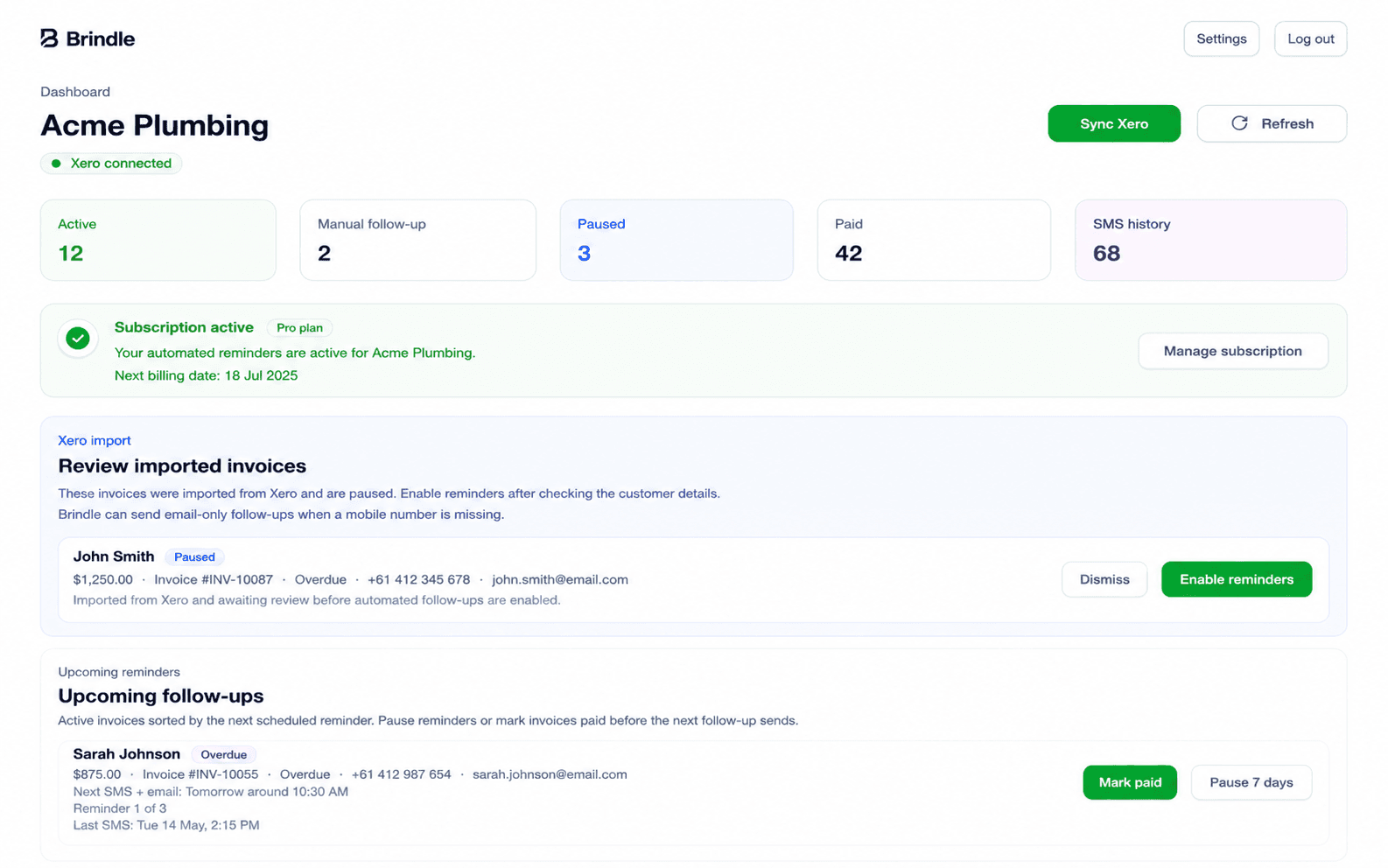Image resolution: width=1388 pixels, height=868 pixels.
Task: Click the Dashboard breadcrumb text
Action: coord(75,92)
